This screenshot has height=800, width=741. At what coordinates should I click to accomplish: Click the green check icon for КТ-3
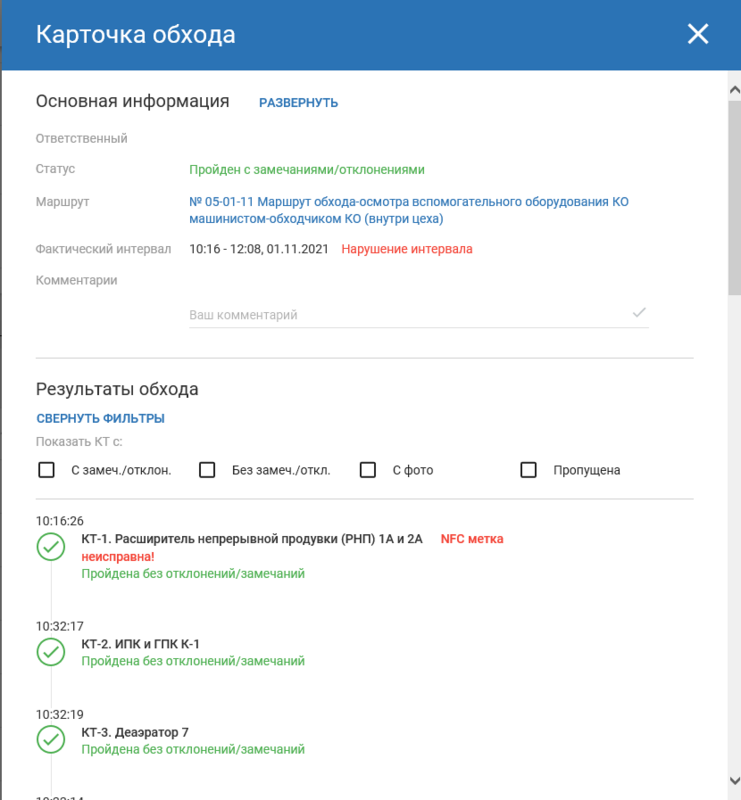pos(51,739)
